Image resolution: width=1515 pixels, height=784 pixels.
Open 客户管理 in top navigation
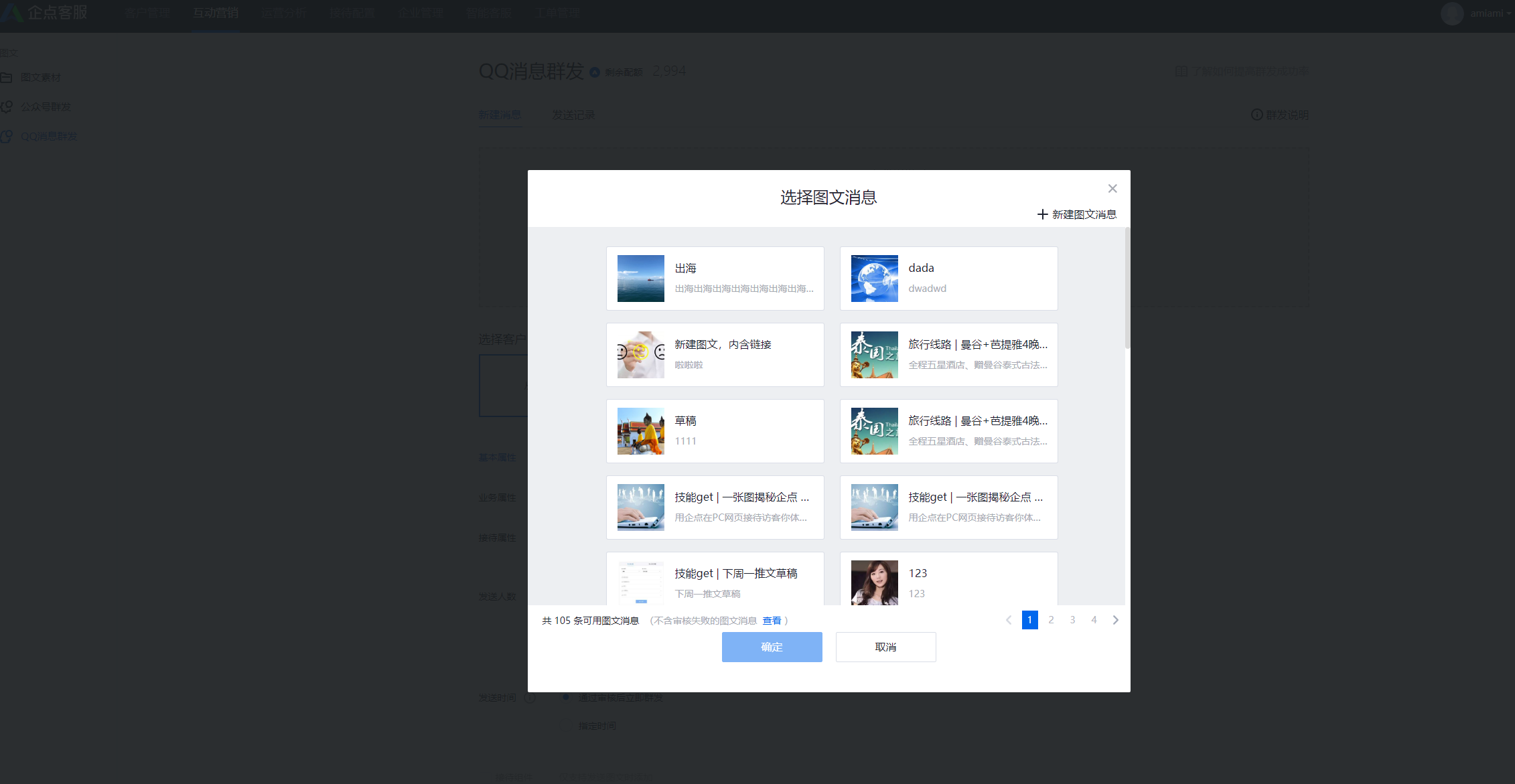tap(147, 13)
